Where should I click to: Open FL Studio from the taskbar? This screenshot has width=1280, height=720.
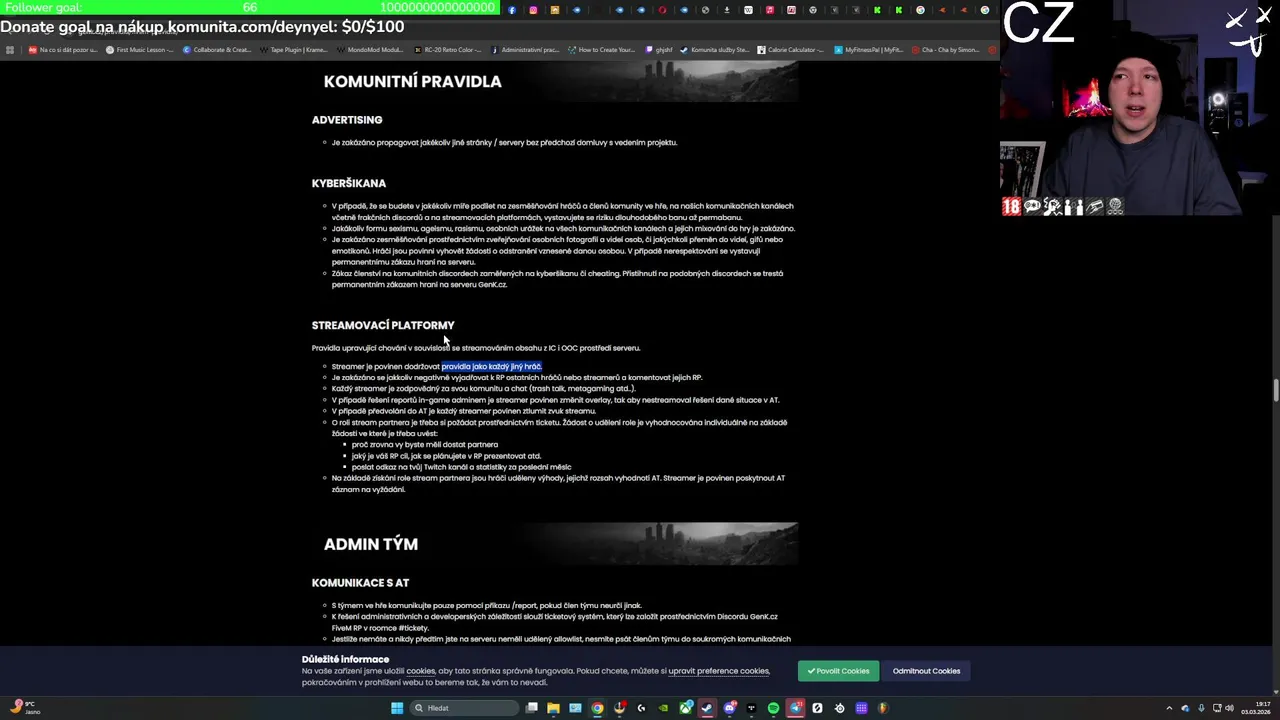click(883, 708)
